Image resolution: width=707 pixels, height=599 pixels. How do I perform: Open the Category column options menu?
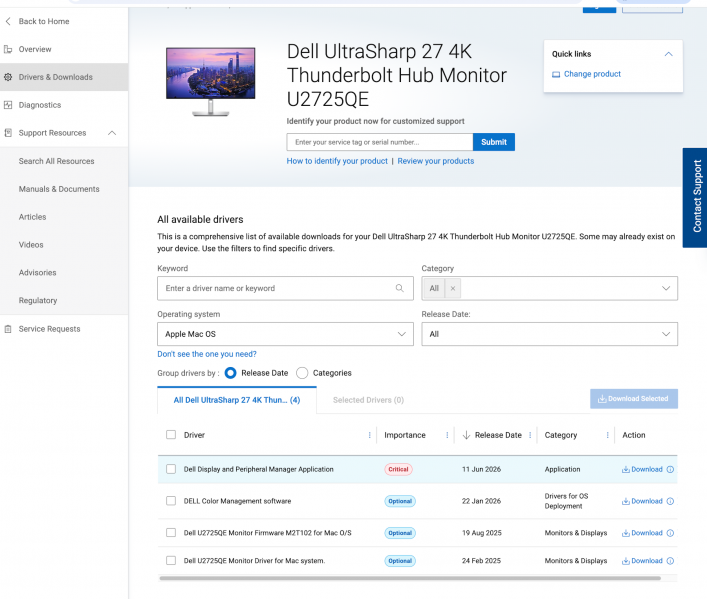[x=608, y=435]
